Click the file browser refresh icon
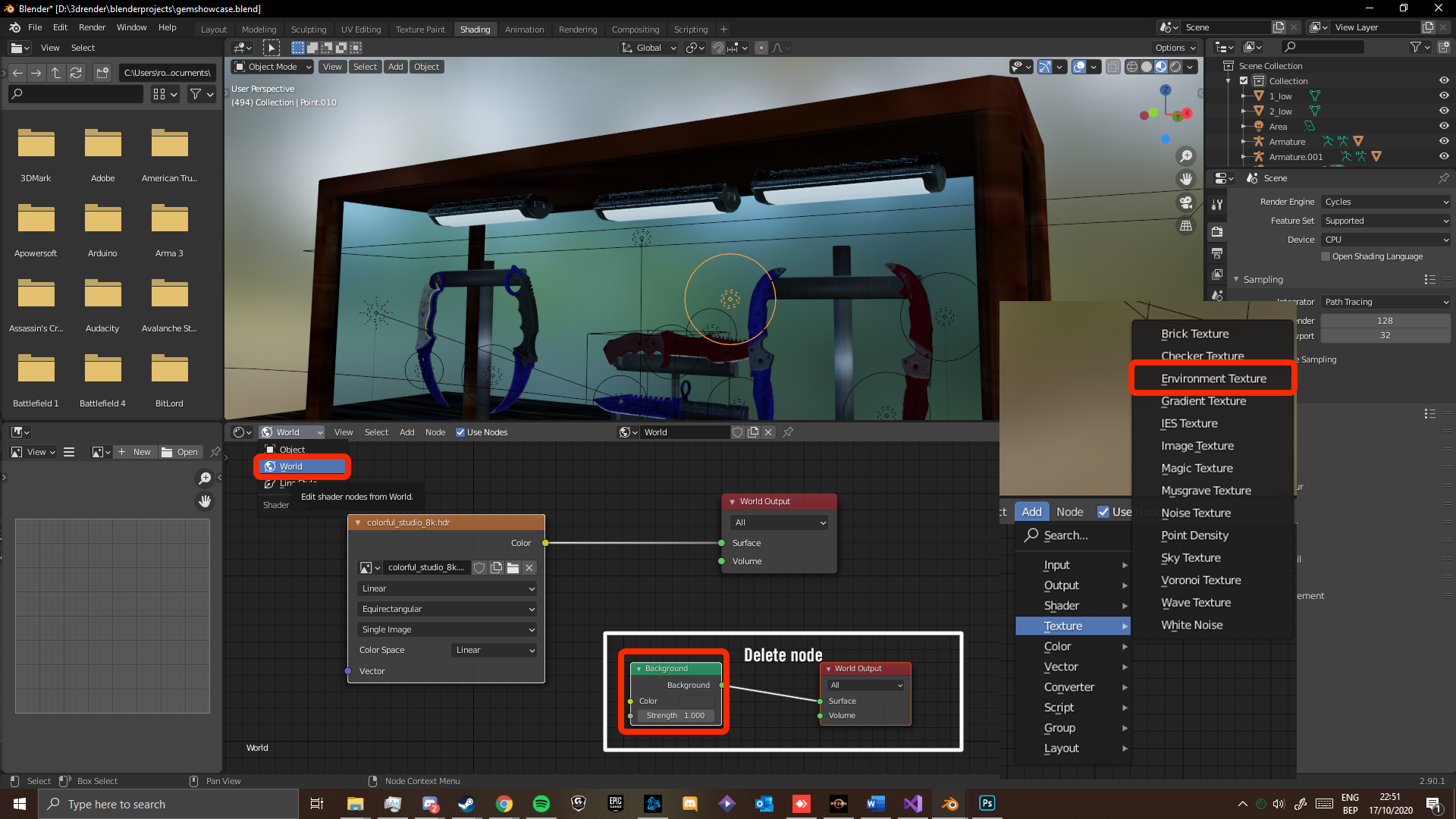 (x=76, y=73)
